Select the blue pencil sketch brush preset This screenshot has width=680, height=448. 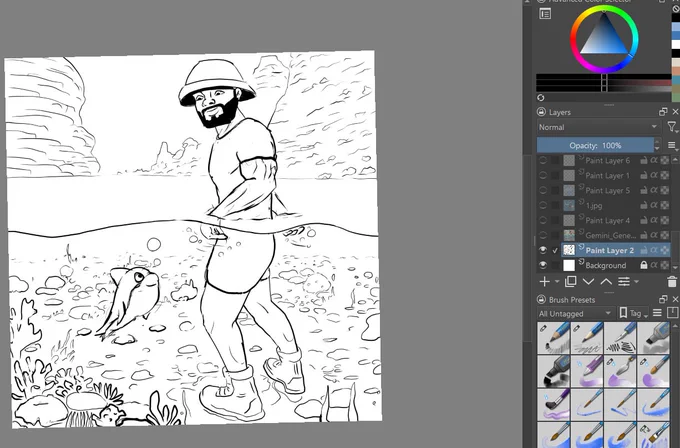tap(554, 337)
